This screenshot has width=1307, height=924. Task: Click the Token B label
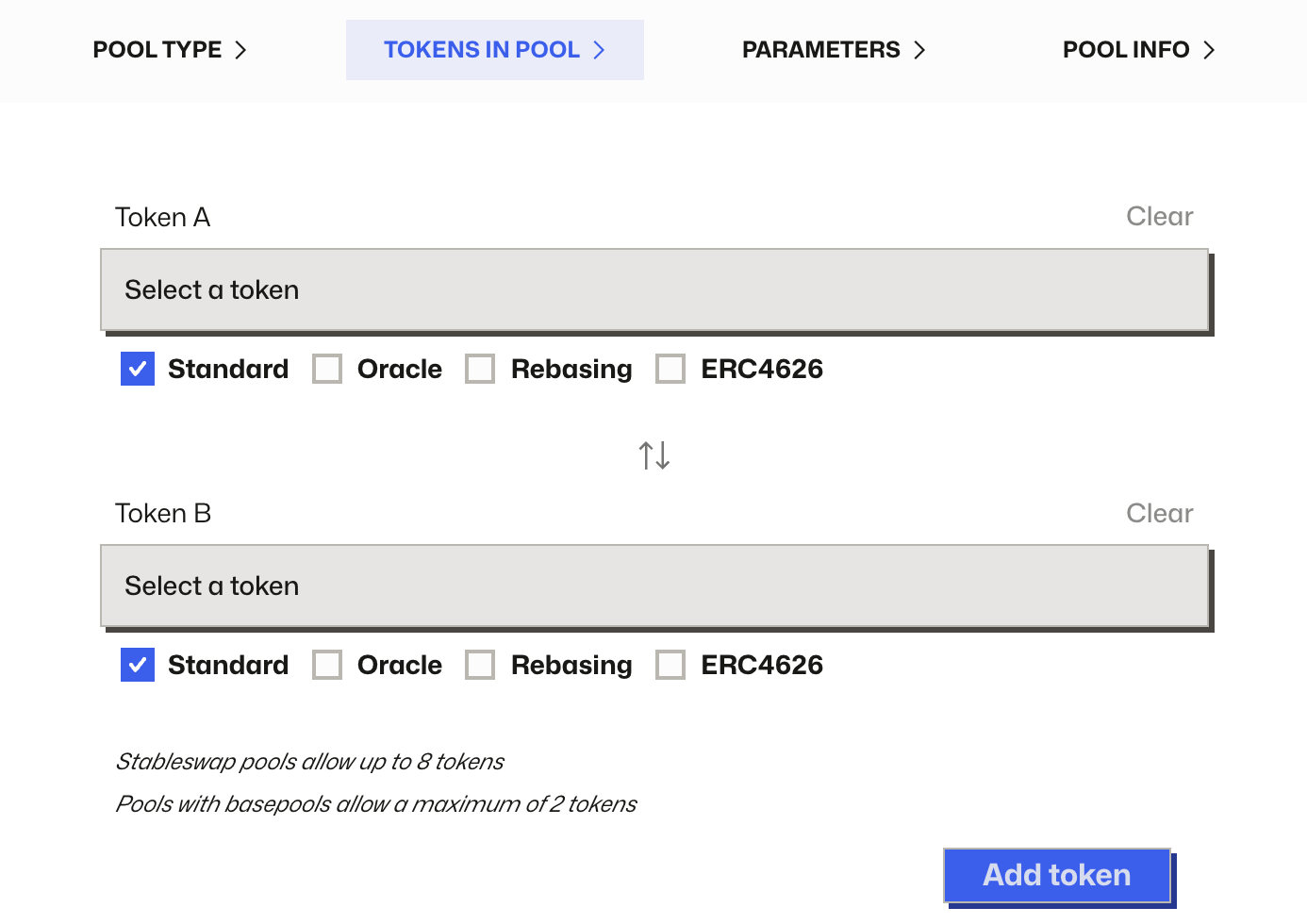tap(163, 513)
